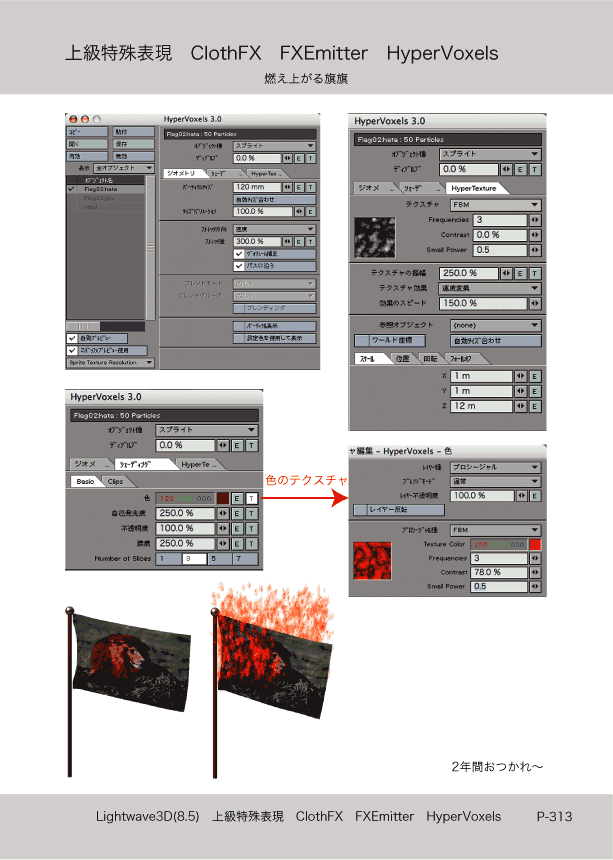This screenshot has height=860, width=613.
Task: Open the 参照オブジェクト (none) dropdown
Action: [496, 325]
